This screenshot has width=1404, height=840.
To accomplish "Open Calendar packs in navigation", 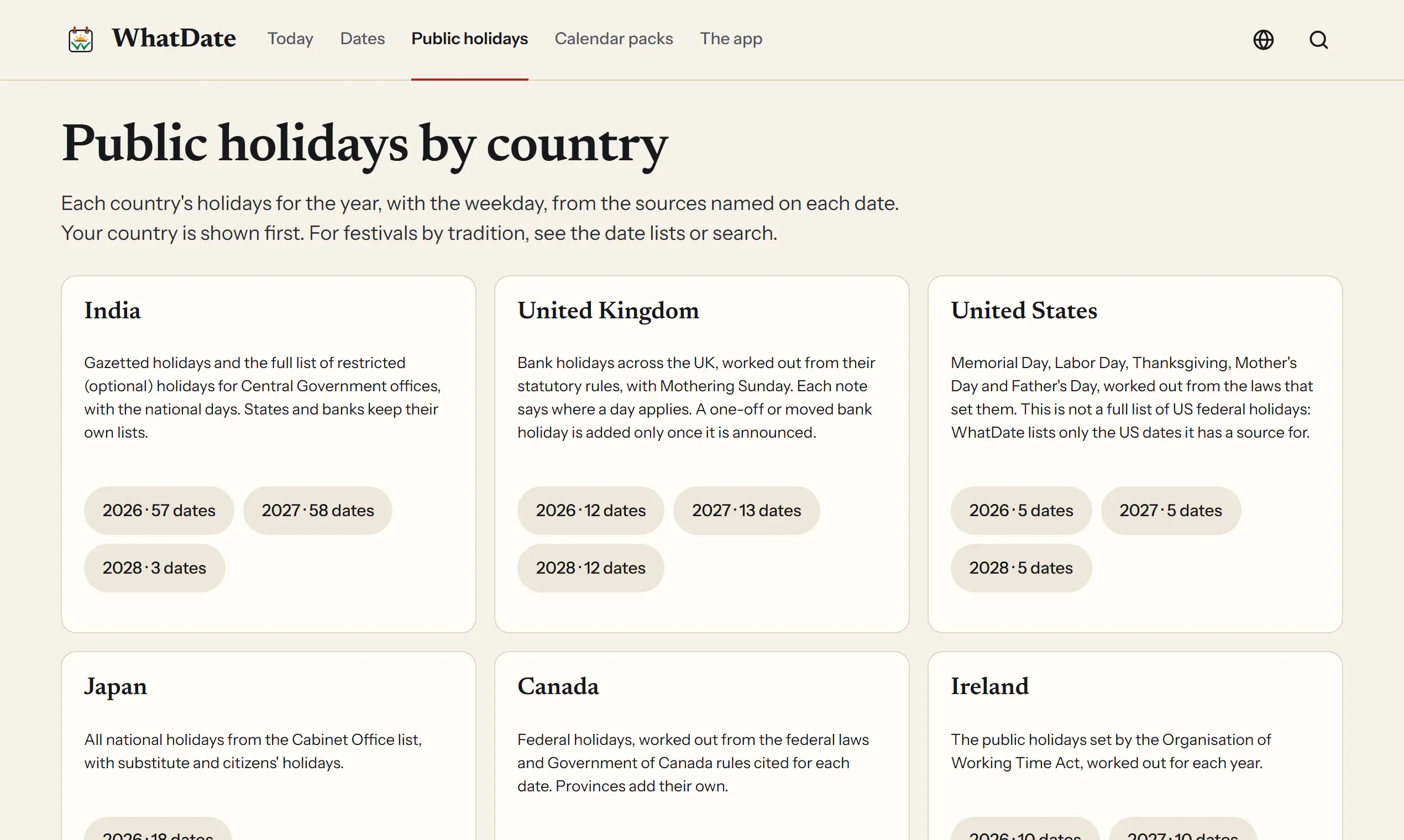I will (614, 39).
